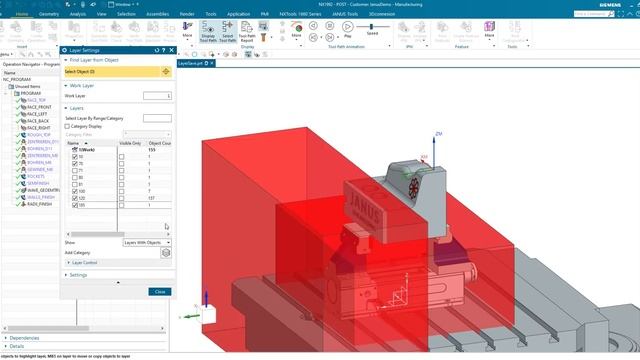Open the Assemblies ribbon tab

(x=158, y=14)
